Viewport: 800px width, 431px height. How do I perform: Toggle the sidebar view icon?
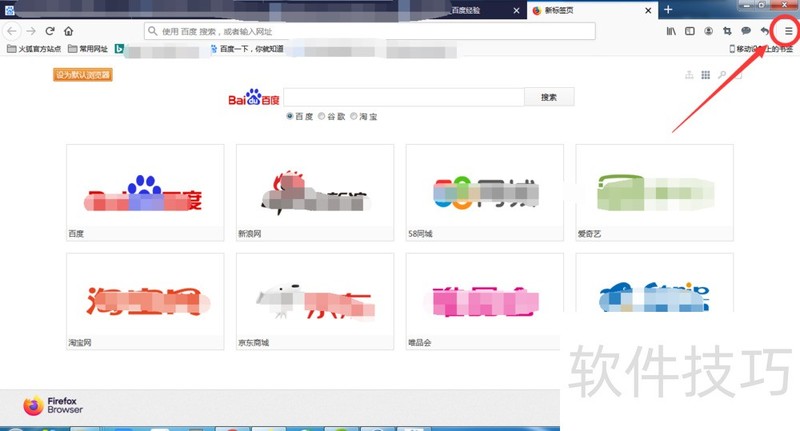click(x=689, y=31)
